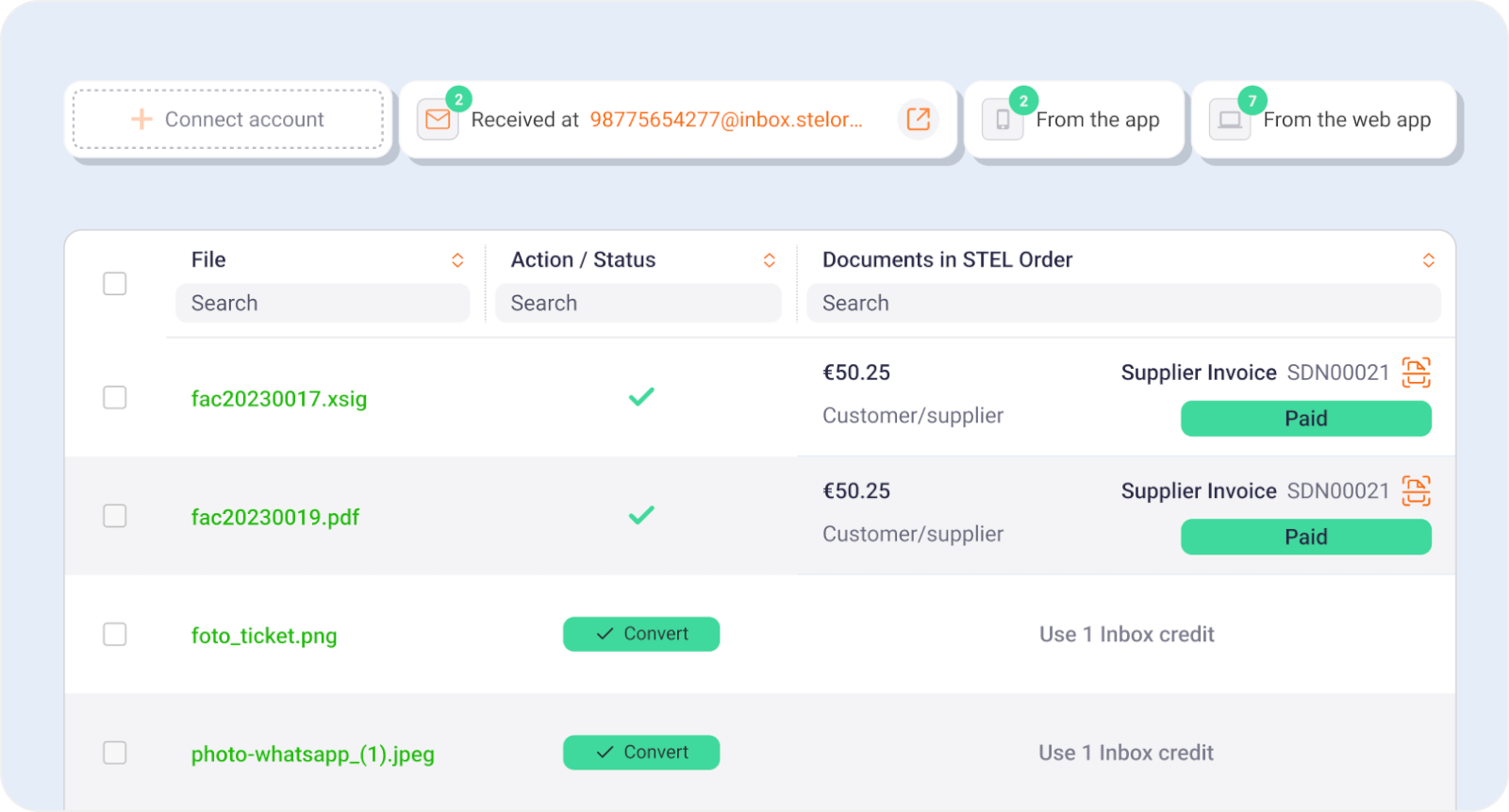The width and height of the screenshot is (1509, 812).
Task: Check the box for fac20230017.xsig row
Action: pos(115,398)
